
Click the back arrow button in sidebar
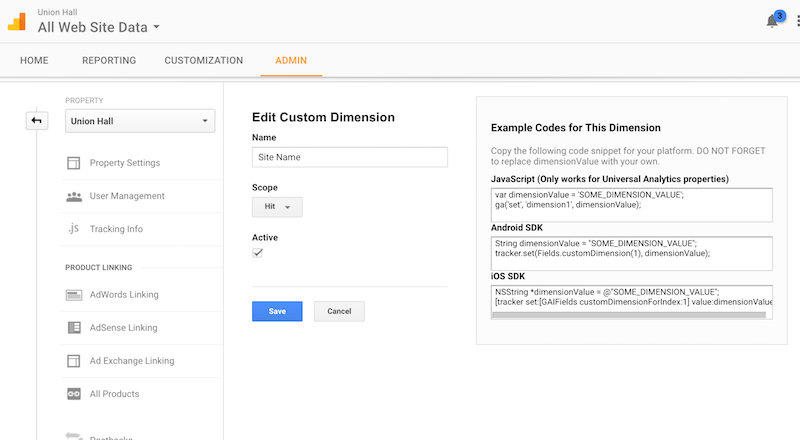click(x=37, y=121)
